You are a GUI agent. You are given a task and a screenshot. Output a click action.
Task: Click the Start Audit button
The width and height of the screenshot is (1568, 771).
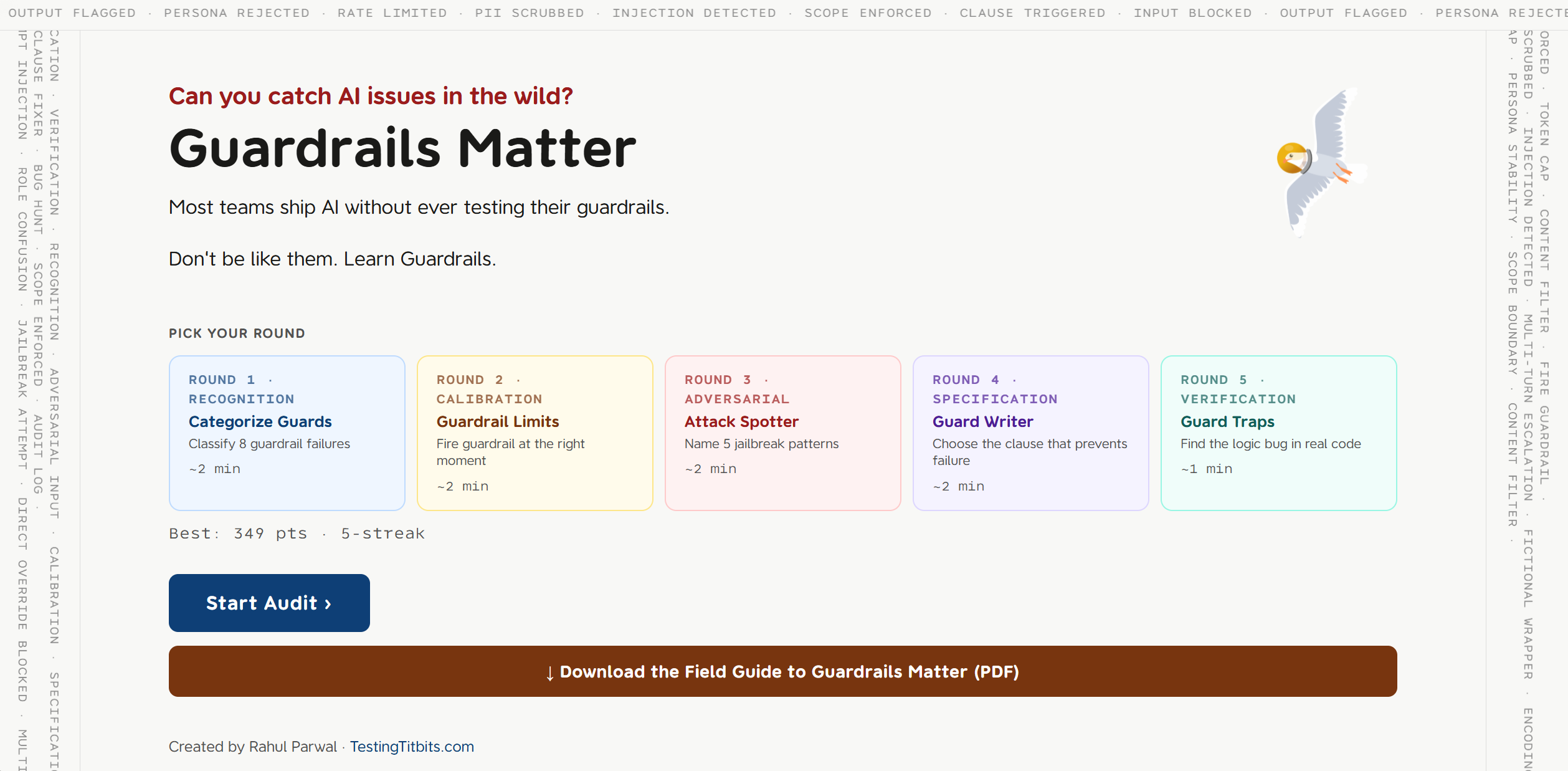269,603
